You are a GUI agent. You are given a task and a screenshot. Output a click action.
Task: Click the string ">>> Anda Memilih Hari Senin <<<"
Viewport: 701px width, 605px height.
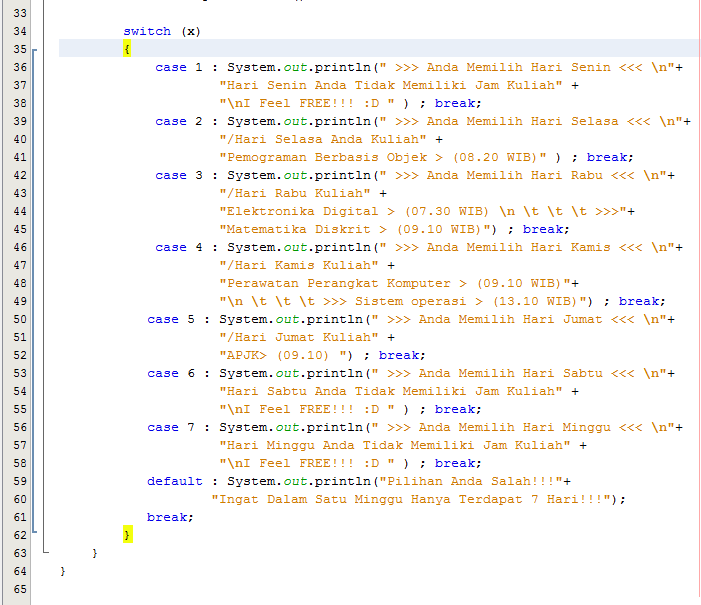point(519,68)
